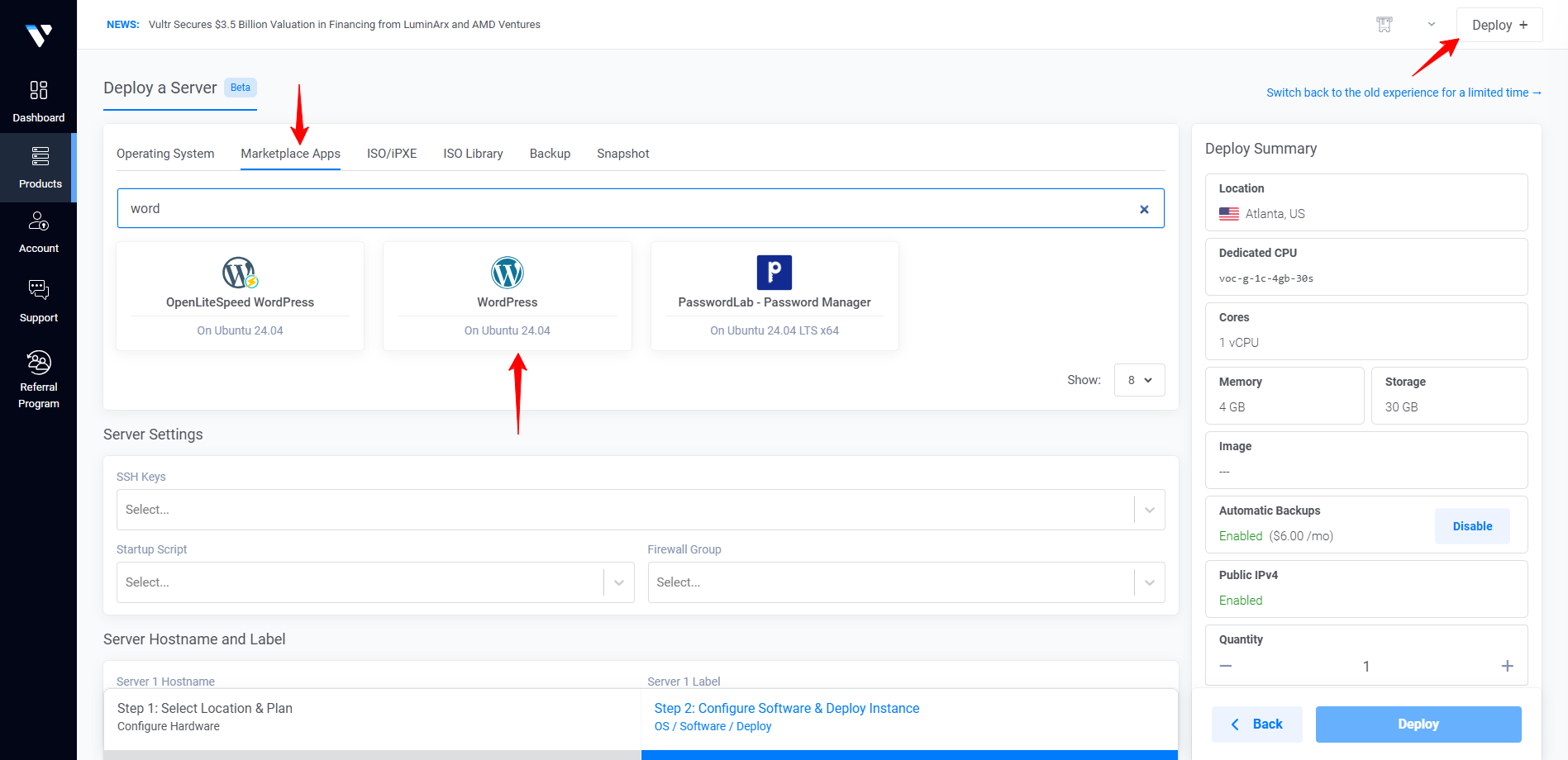The height and width of the screenshot is (760, 1568).
Task: Click the Vultr logo
Action: 38,35
